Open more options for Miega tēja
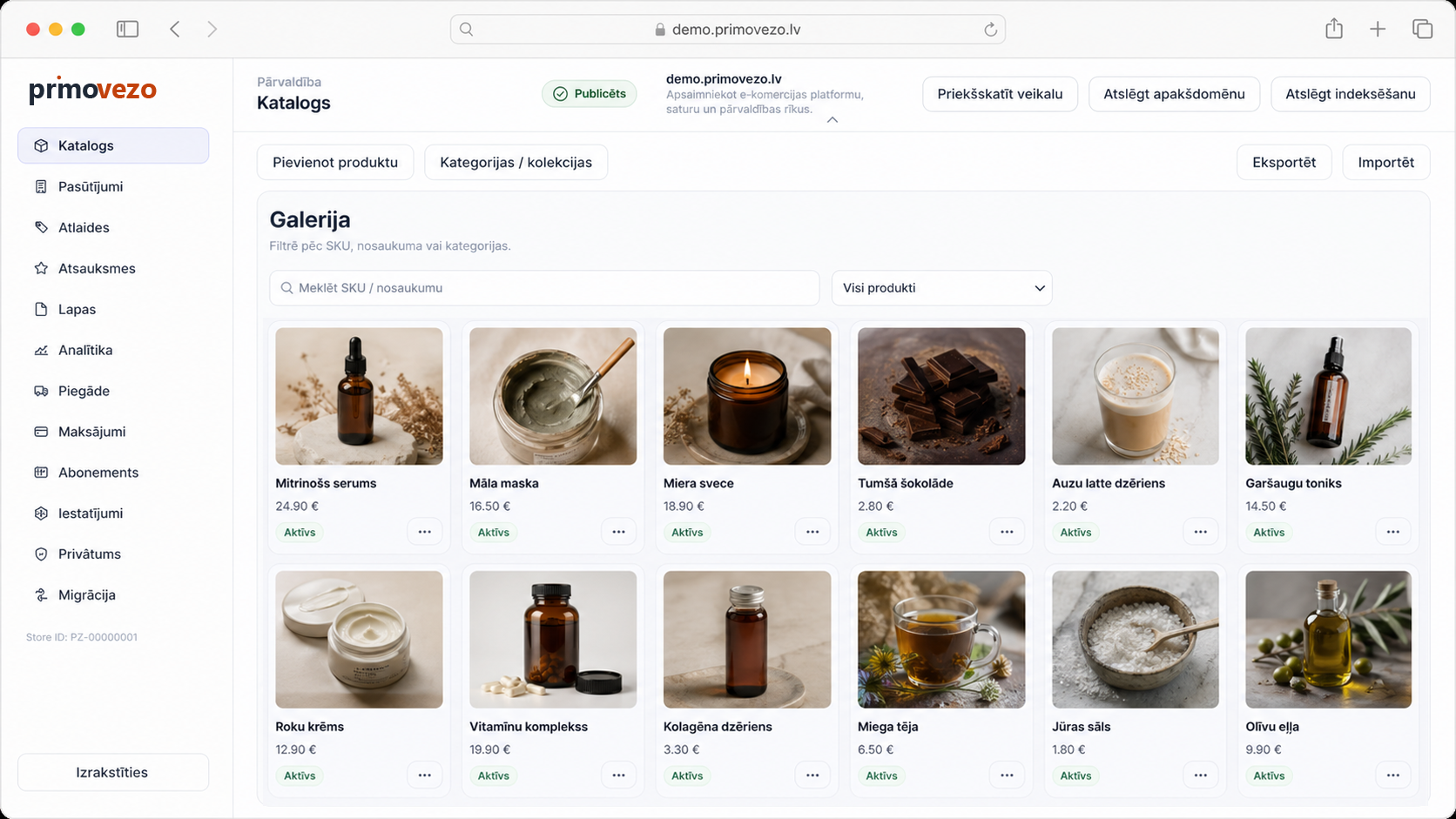This screenshot has width=1456, height=819. [1007, 775]
